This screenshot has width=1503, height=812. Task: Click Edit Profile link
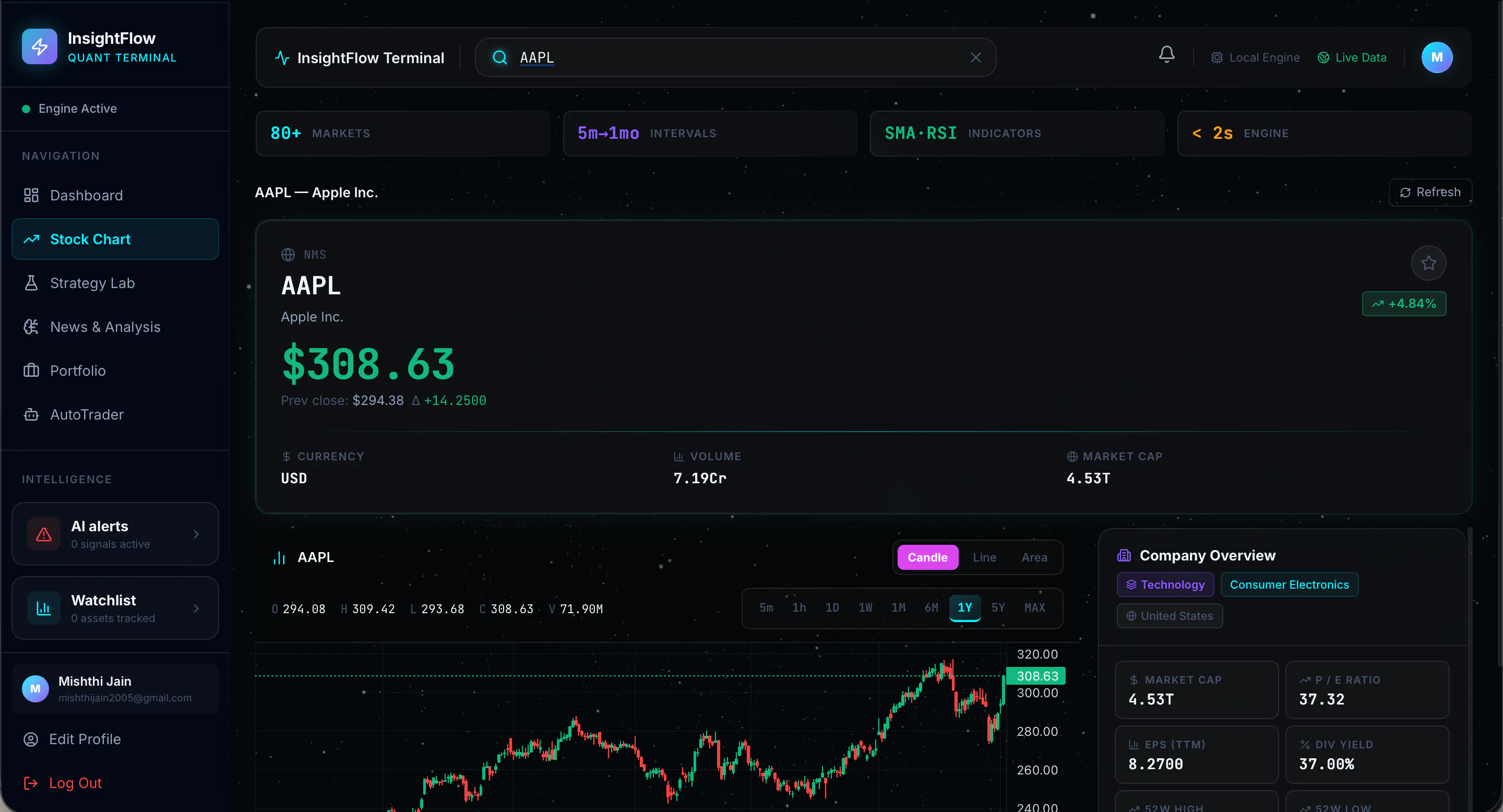[85, 739]
